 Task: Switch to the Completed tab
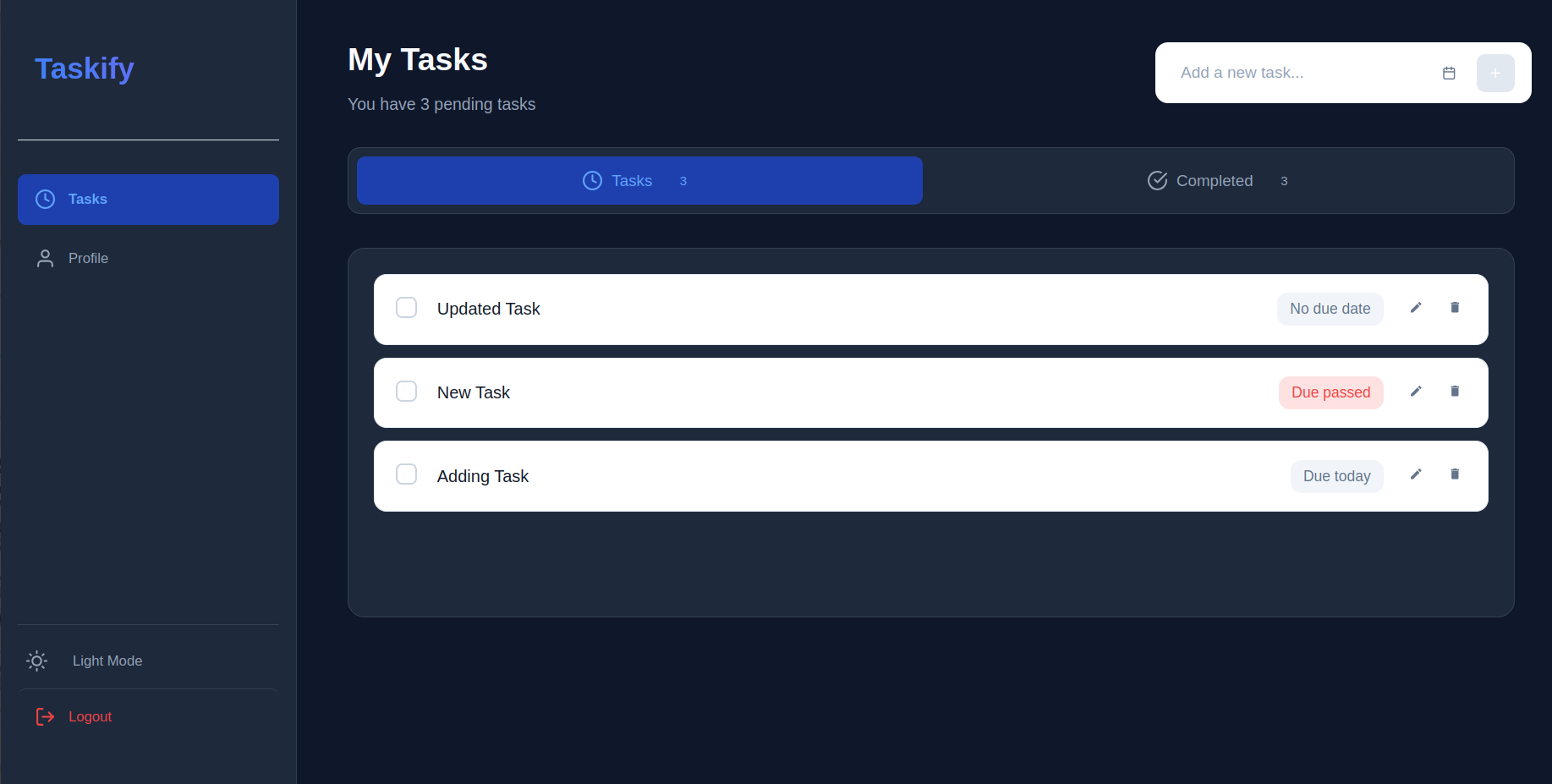pyautogui.click(x=1216, y=181)
